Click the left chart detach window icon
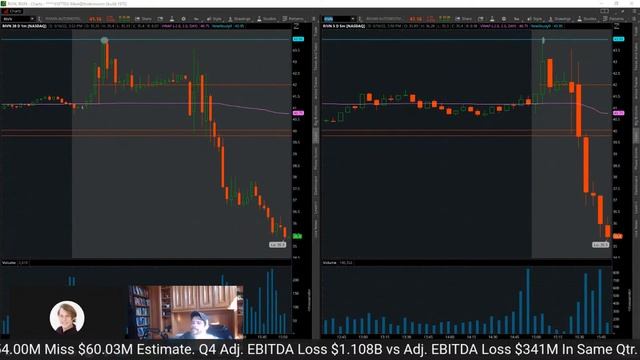640x360 pixels. coord(160,19)
